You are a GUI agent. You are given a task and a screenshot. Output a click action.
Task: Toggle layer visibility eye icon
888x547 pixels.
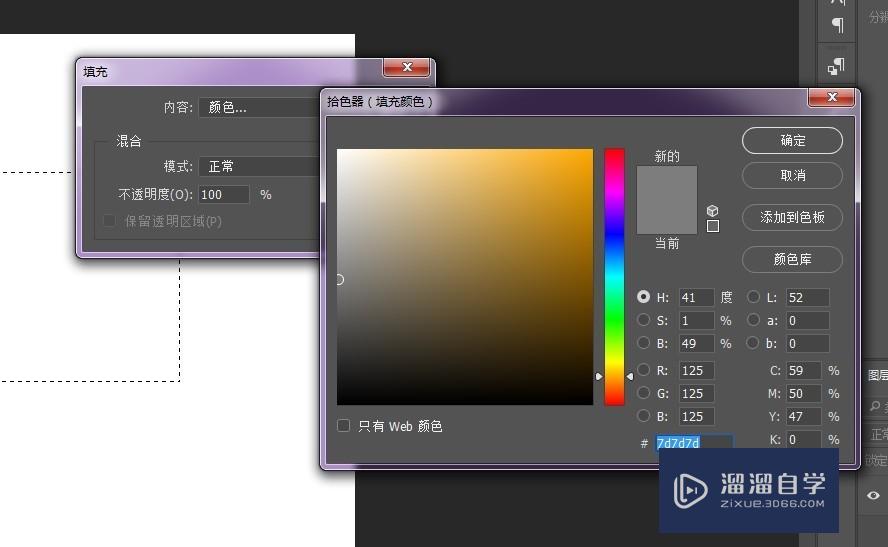coord(873,495)
